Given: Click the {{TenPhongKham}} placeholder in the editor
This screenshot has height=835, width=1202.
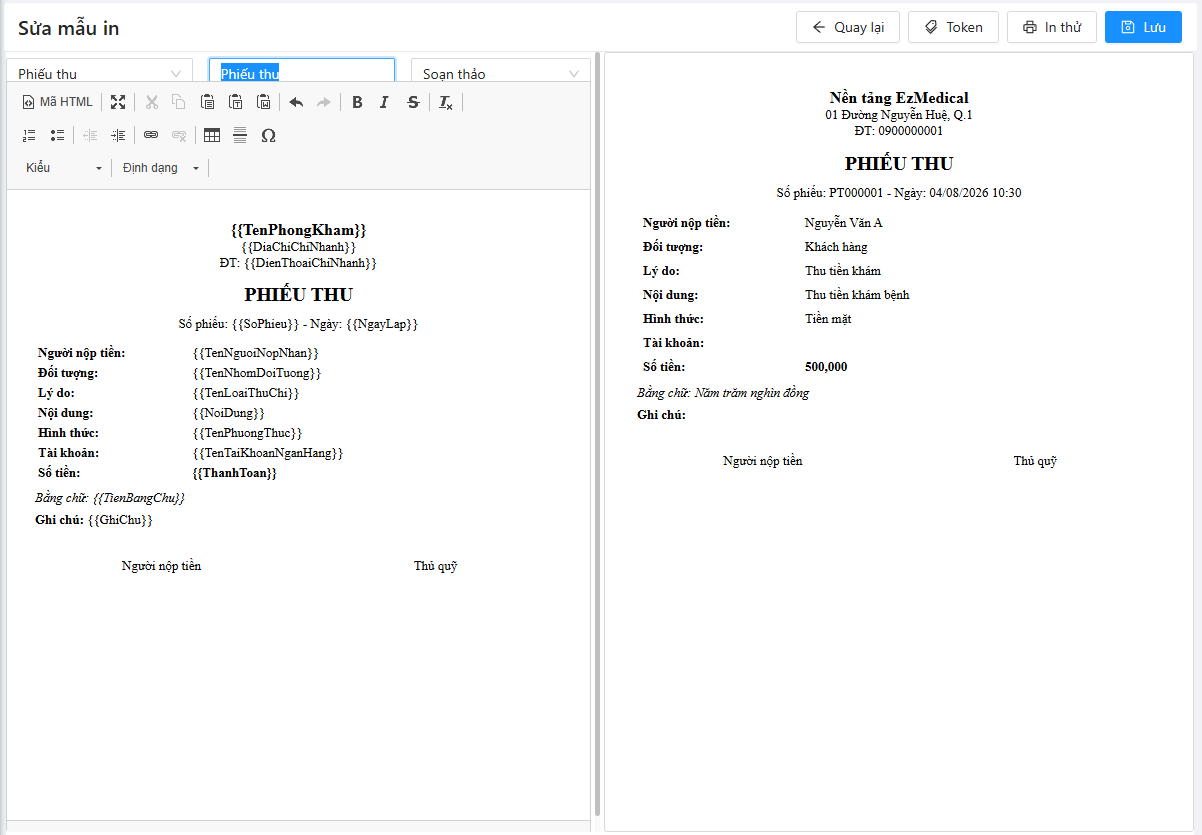Looking at the screenshot, I should tap(298, 230).
